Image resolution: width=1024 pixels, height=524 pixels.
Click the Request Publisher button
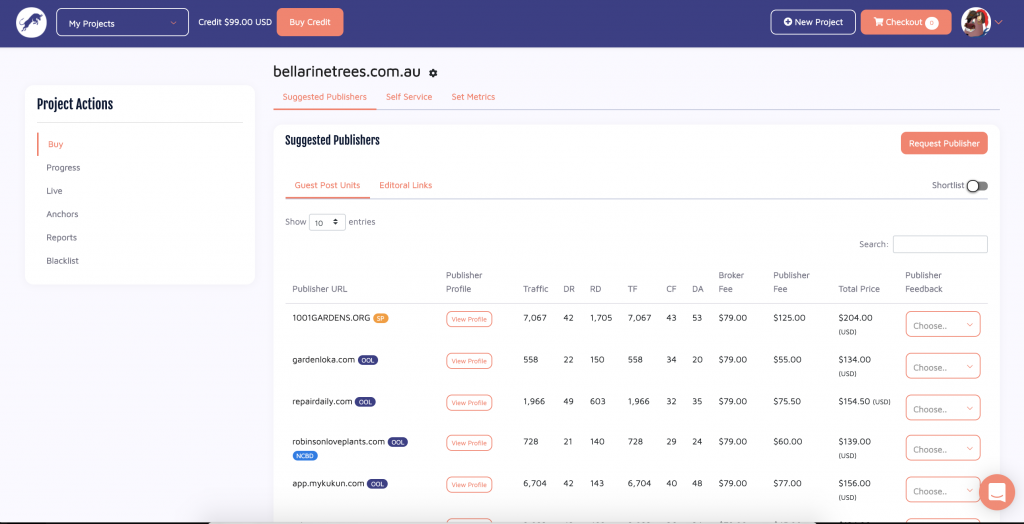[943, 143]
